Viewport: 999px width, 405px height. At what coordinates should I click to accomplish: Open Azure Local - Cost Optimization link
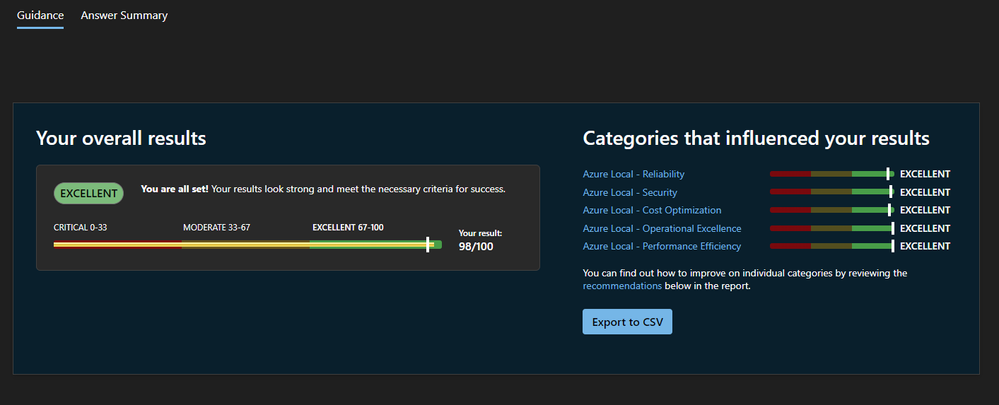pyautogui.click(x=652, y=210)
